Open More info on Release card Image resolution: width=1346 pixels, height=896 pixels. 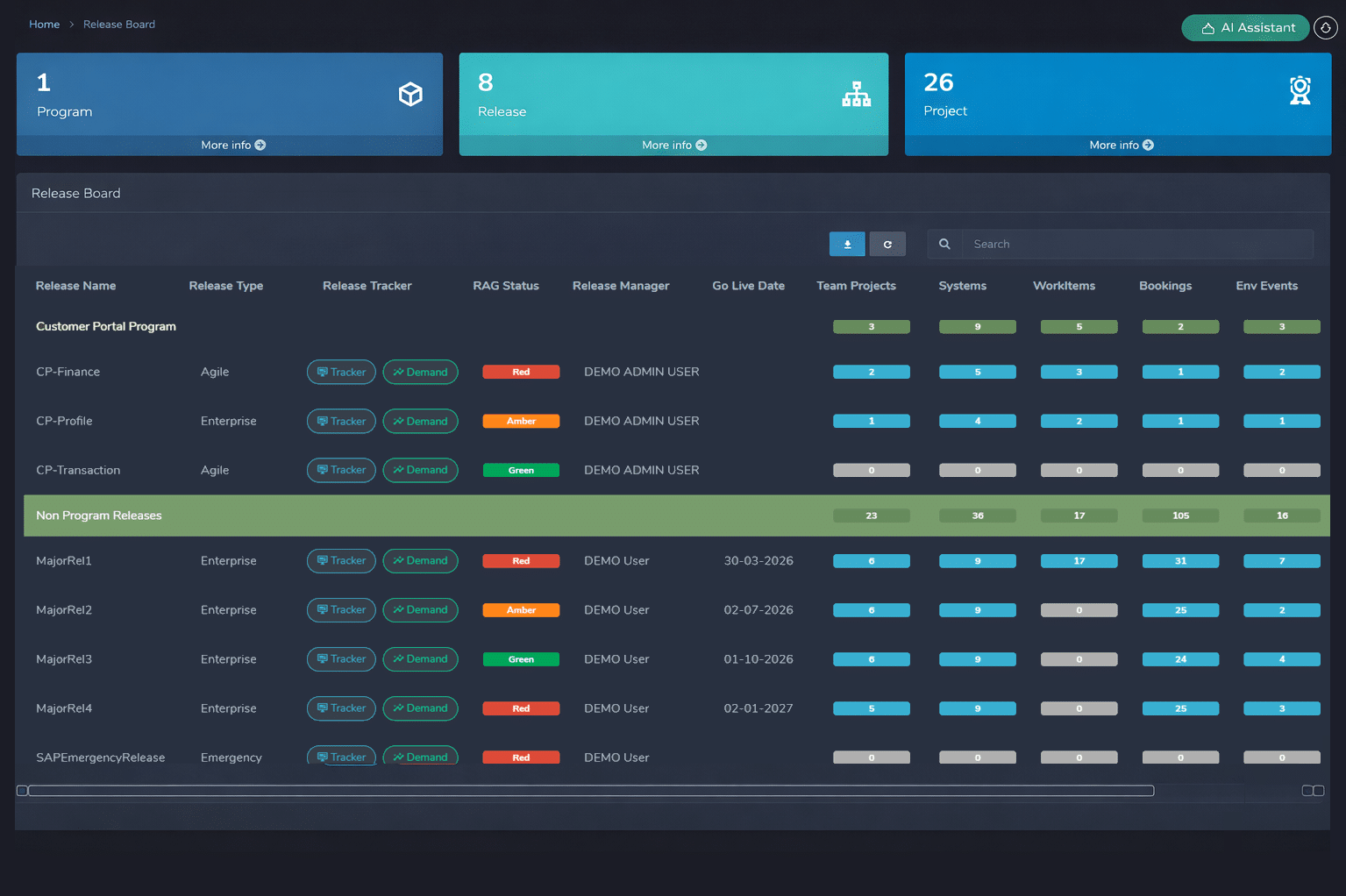(673, 146)
